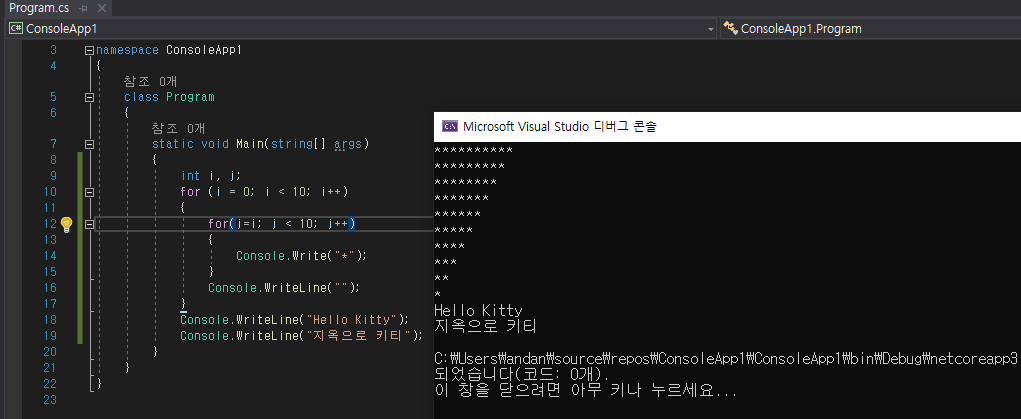The image size is (1021, 419).
Task: Pin the Program.cs tab
Action: [x=83, y=8]
